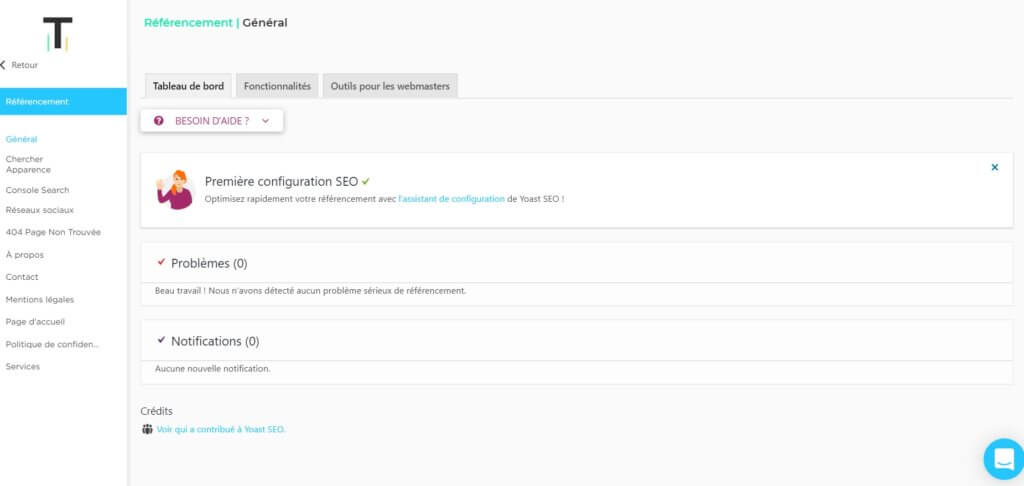
Task: Open the assistant de configuration link
Action: tap(451, 199)
